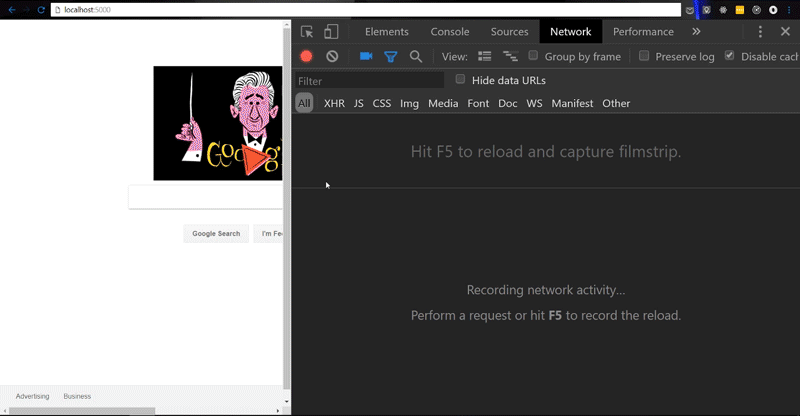Click the white circle extension icon
Viewport: 800px width, 416px height.
pyautogui.click(x=773, y=10)
